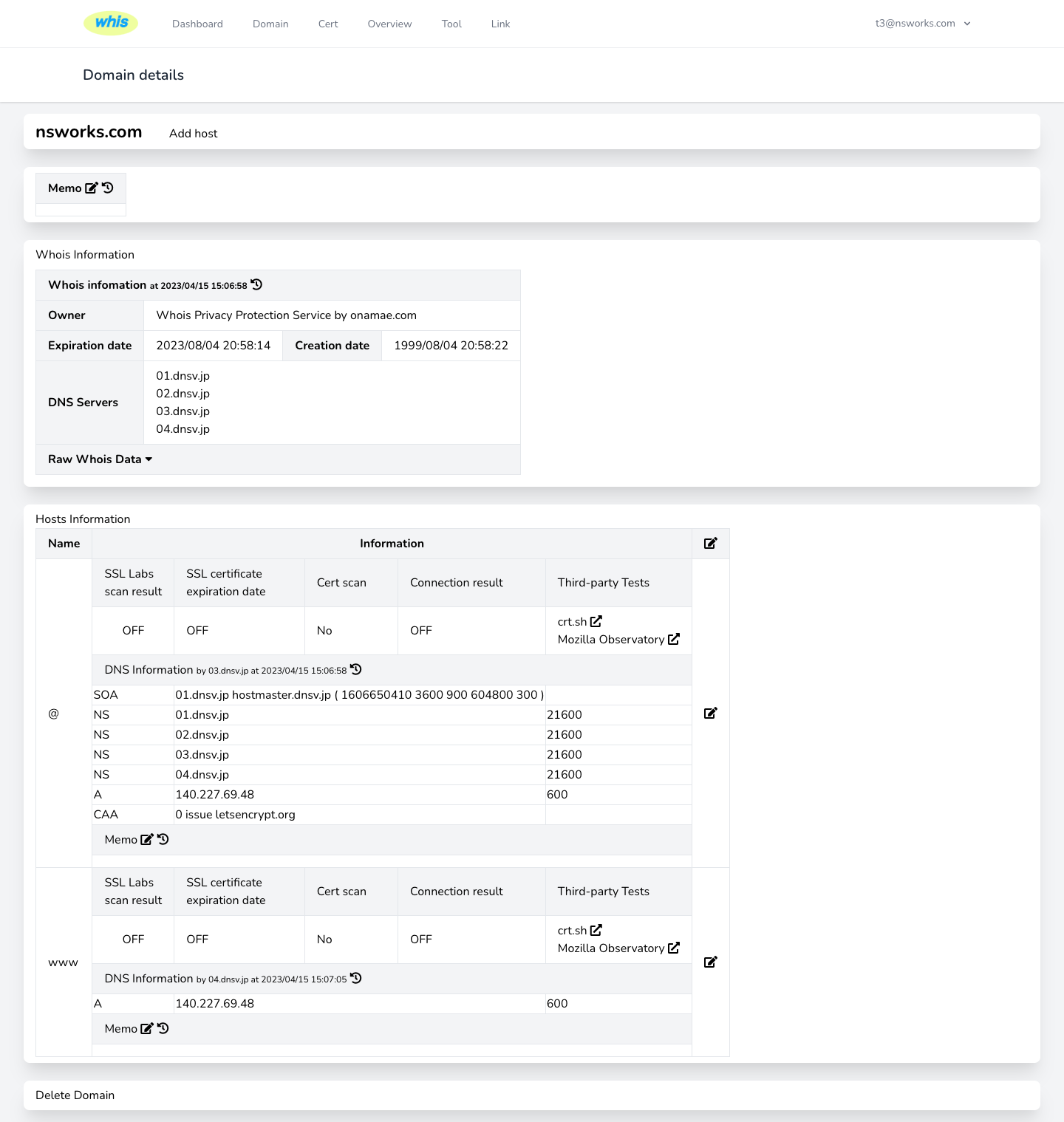Show www host Memo history
The height and width of the screenshot is (1122, 1064).
point(163,1029)
